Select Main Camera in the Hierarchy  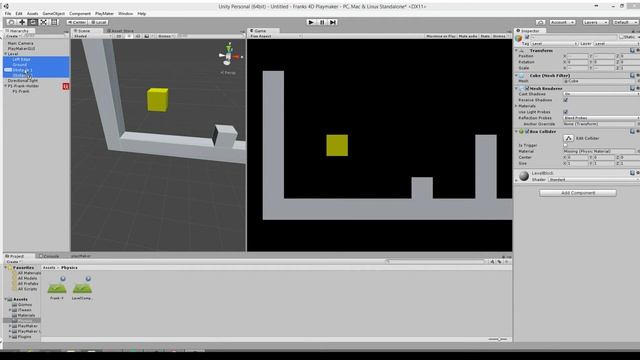coord(20,43)
